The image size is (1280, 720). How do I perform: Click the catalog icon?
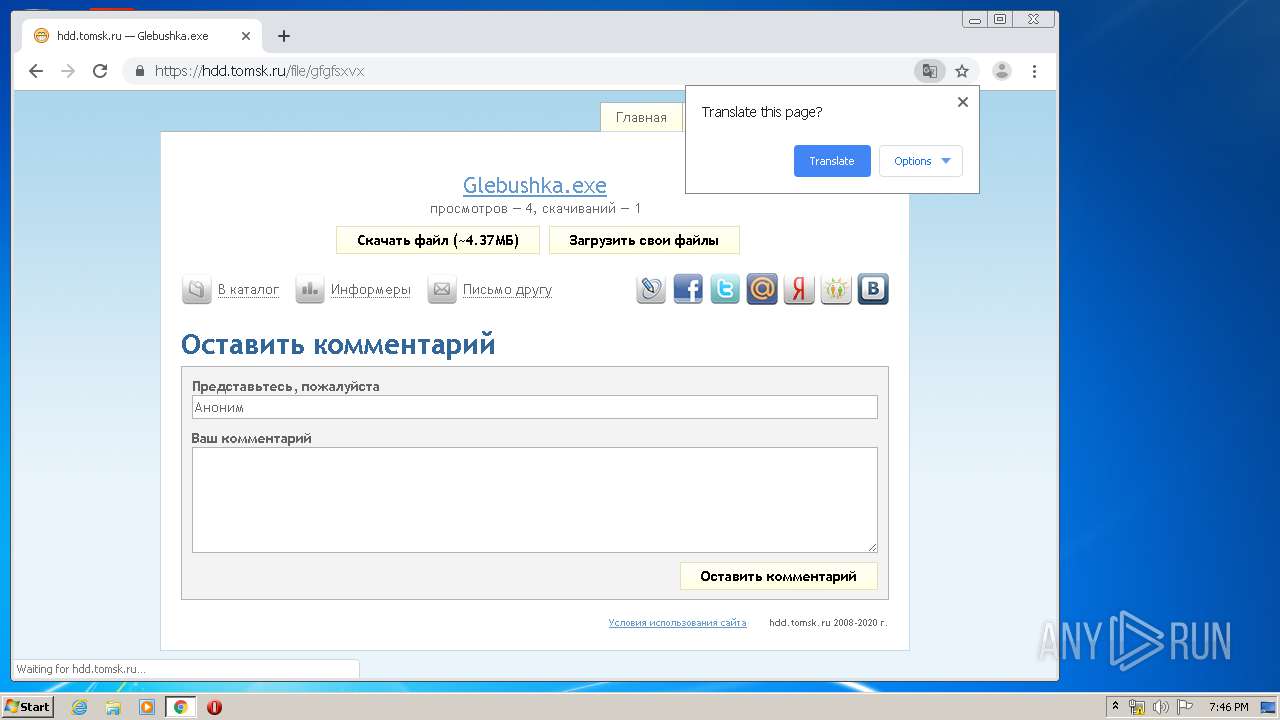click(196, 290)
